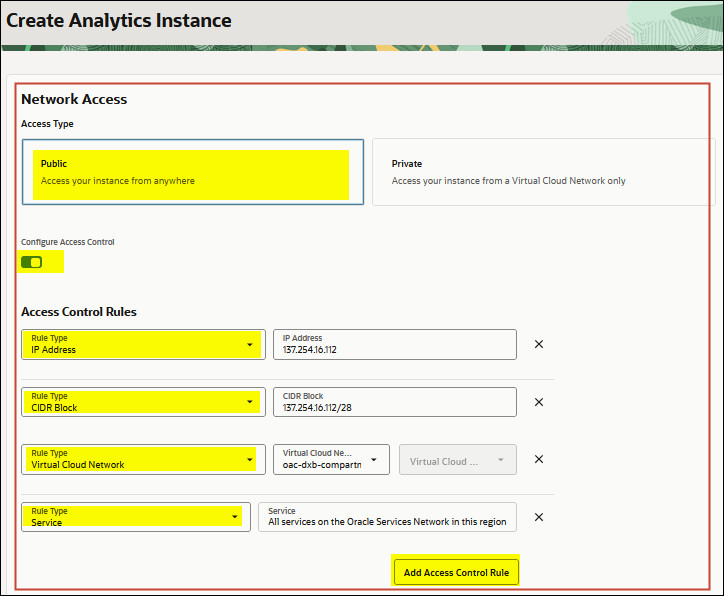Click the IP Address field with 137.254.16.112
This screenshot has height=596, width=724.
[394, 345]
